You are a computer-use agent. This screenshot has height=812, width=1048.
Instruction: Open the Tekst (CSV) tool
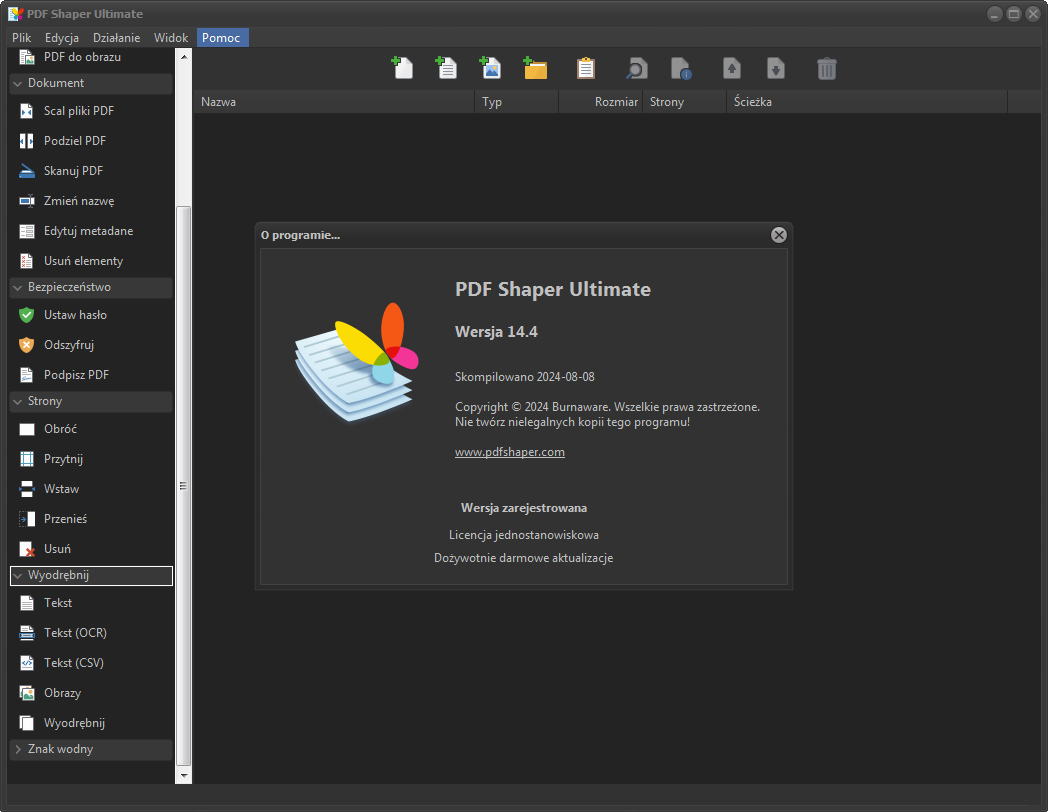click(x=92, y=663)
